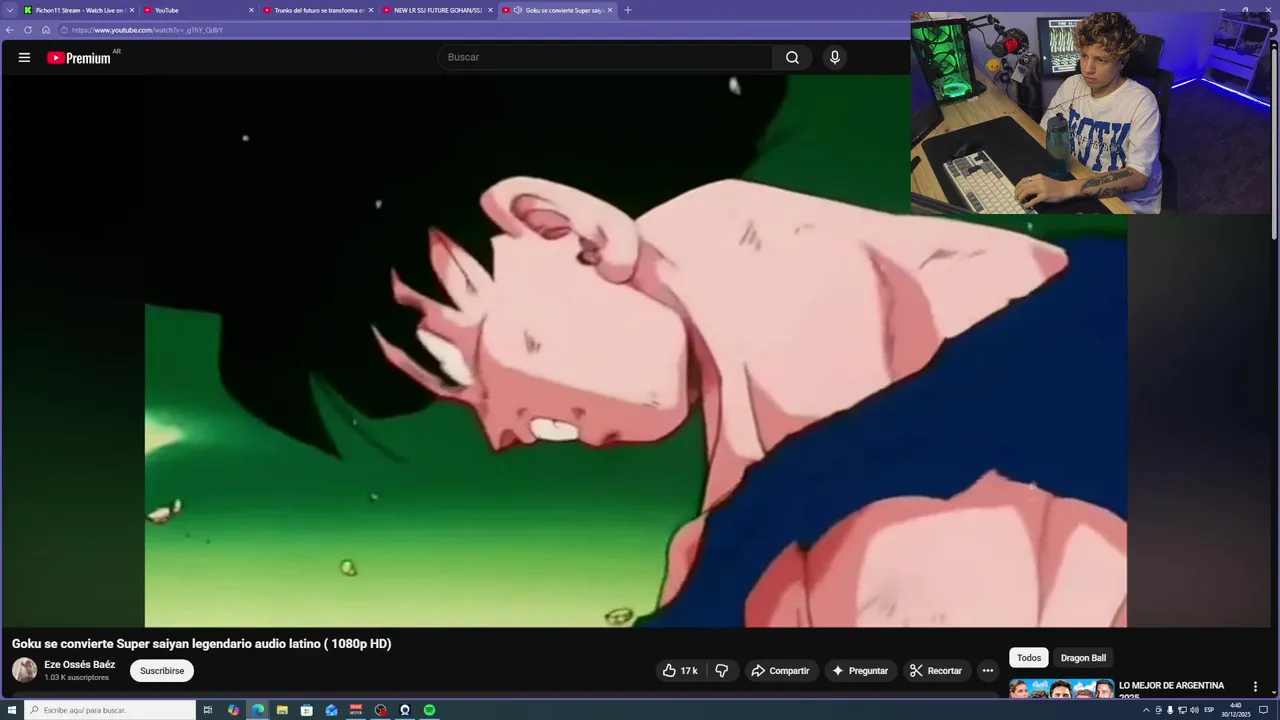
Task: Expand hidden system tray icons chevron
Action: [x=1146, y=710]
